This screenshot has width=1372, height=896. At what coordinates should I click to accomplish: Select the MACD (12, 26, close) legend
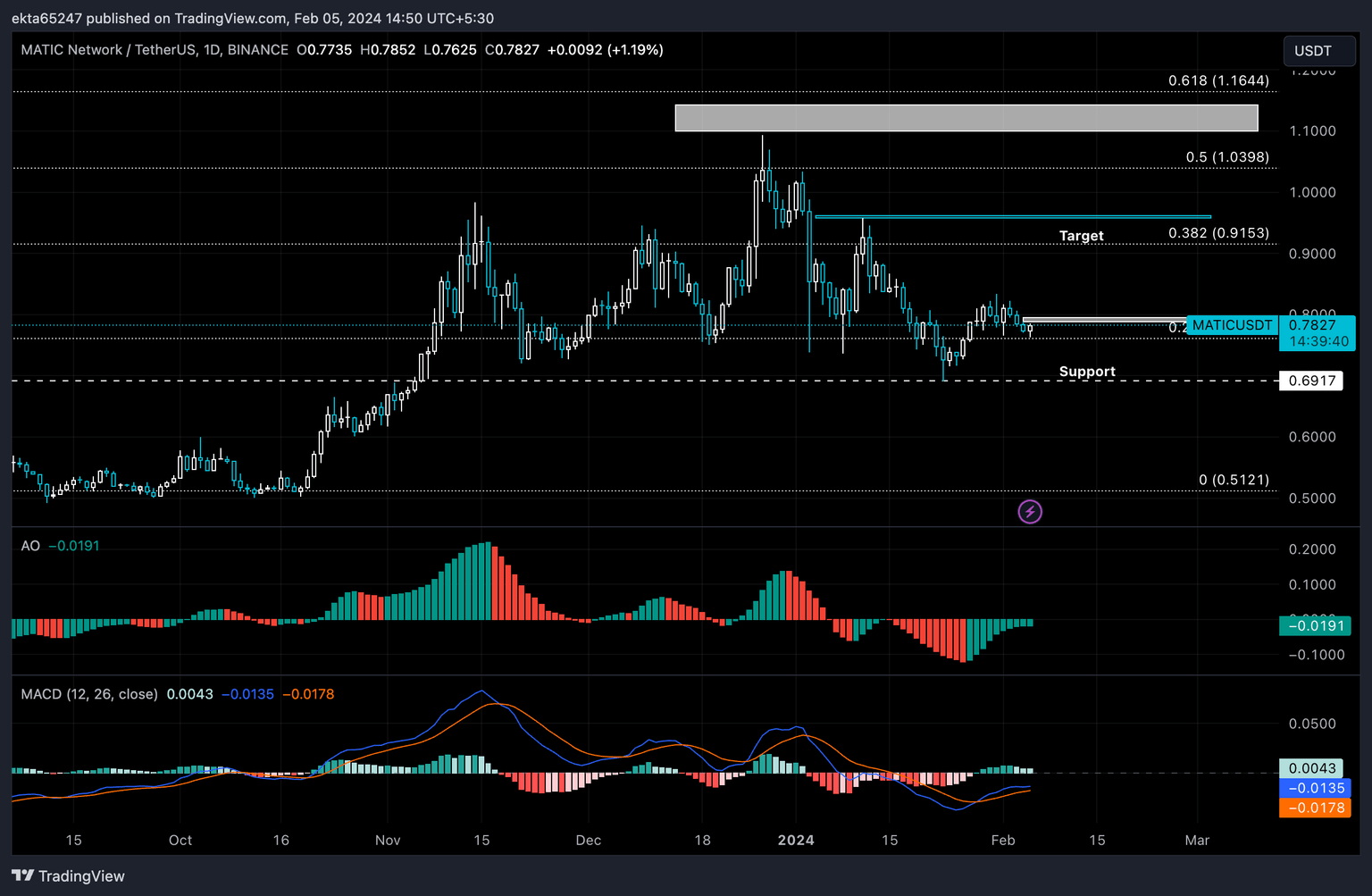pos(89,694)
